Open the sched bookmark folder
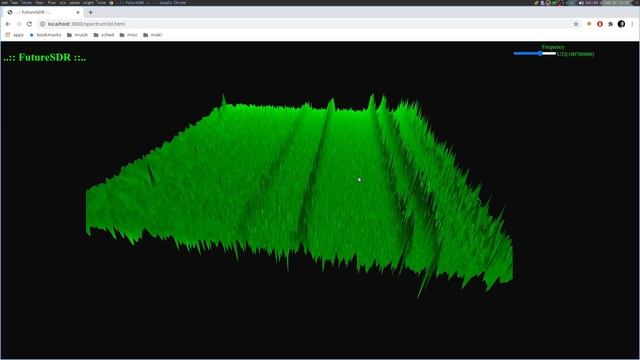Screen dimensions: 640x360 104,35
